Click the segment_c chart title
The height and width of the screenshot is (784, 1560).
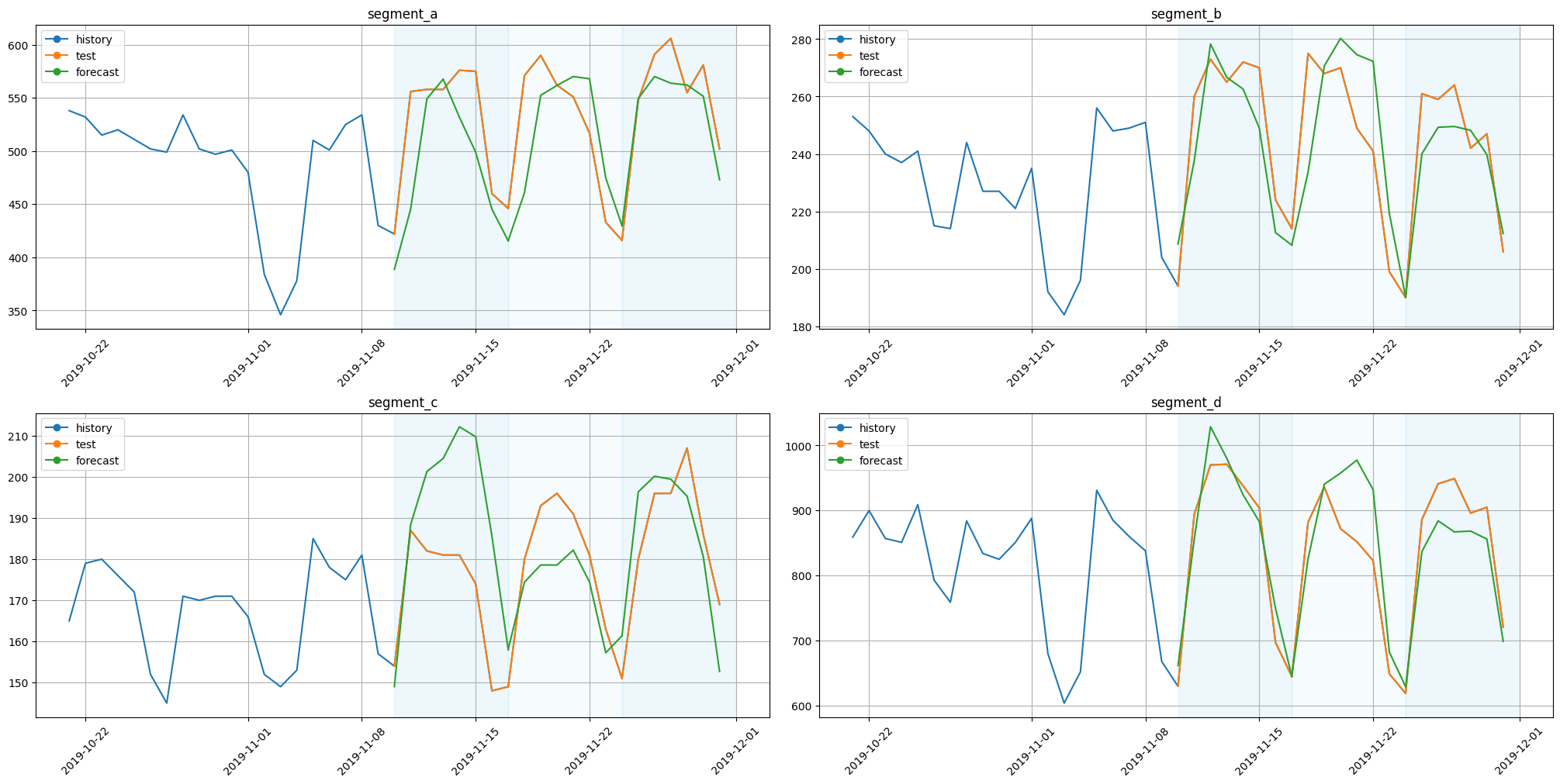point(403,402)
